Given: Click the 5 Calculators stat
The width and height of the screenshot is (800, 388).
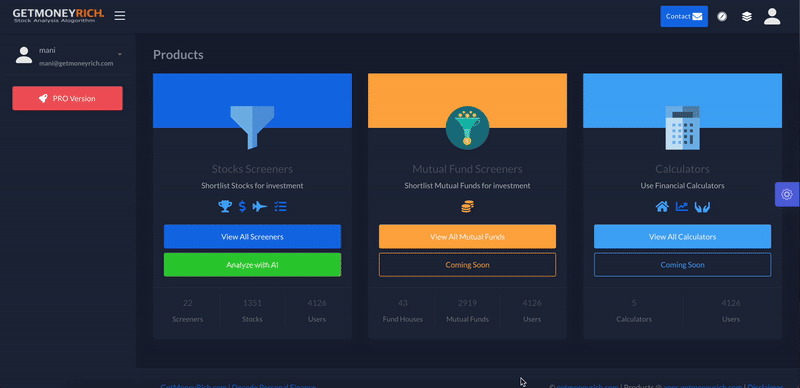Looking at the screenshot, I should [634, 311].
